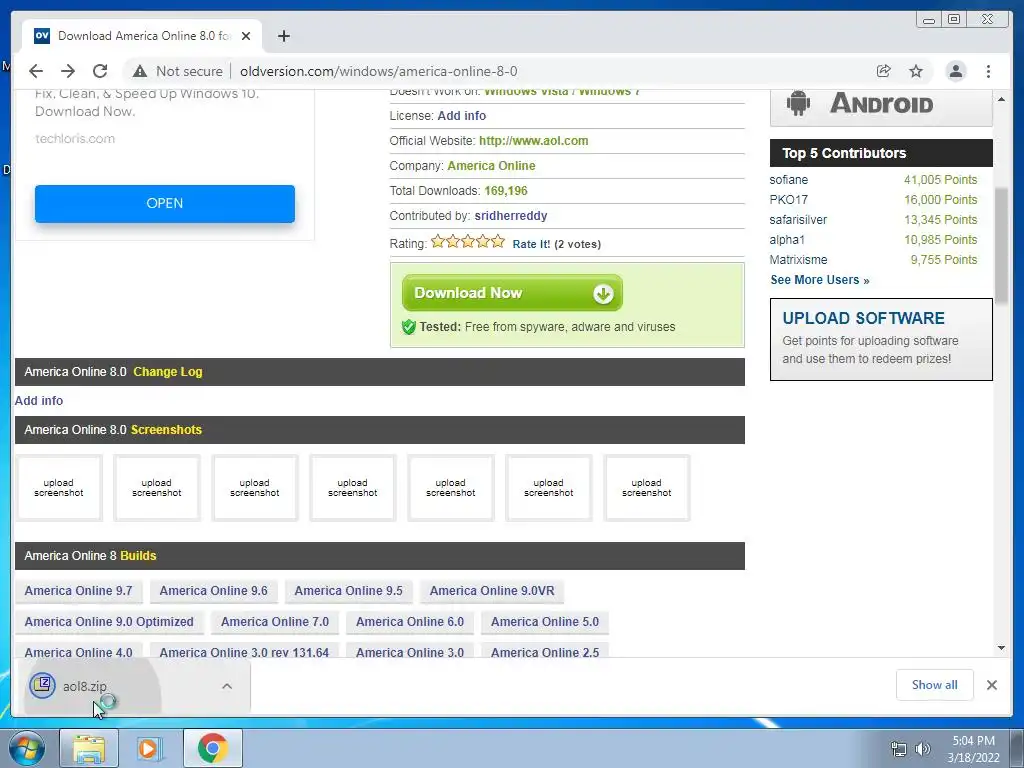Open contributor sofiane in Top 5 list
The image size is (1024, 768).
[788, 180]
